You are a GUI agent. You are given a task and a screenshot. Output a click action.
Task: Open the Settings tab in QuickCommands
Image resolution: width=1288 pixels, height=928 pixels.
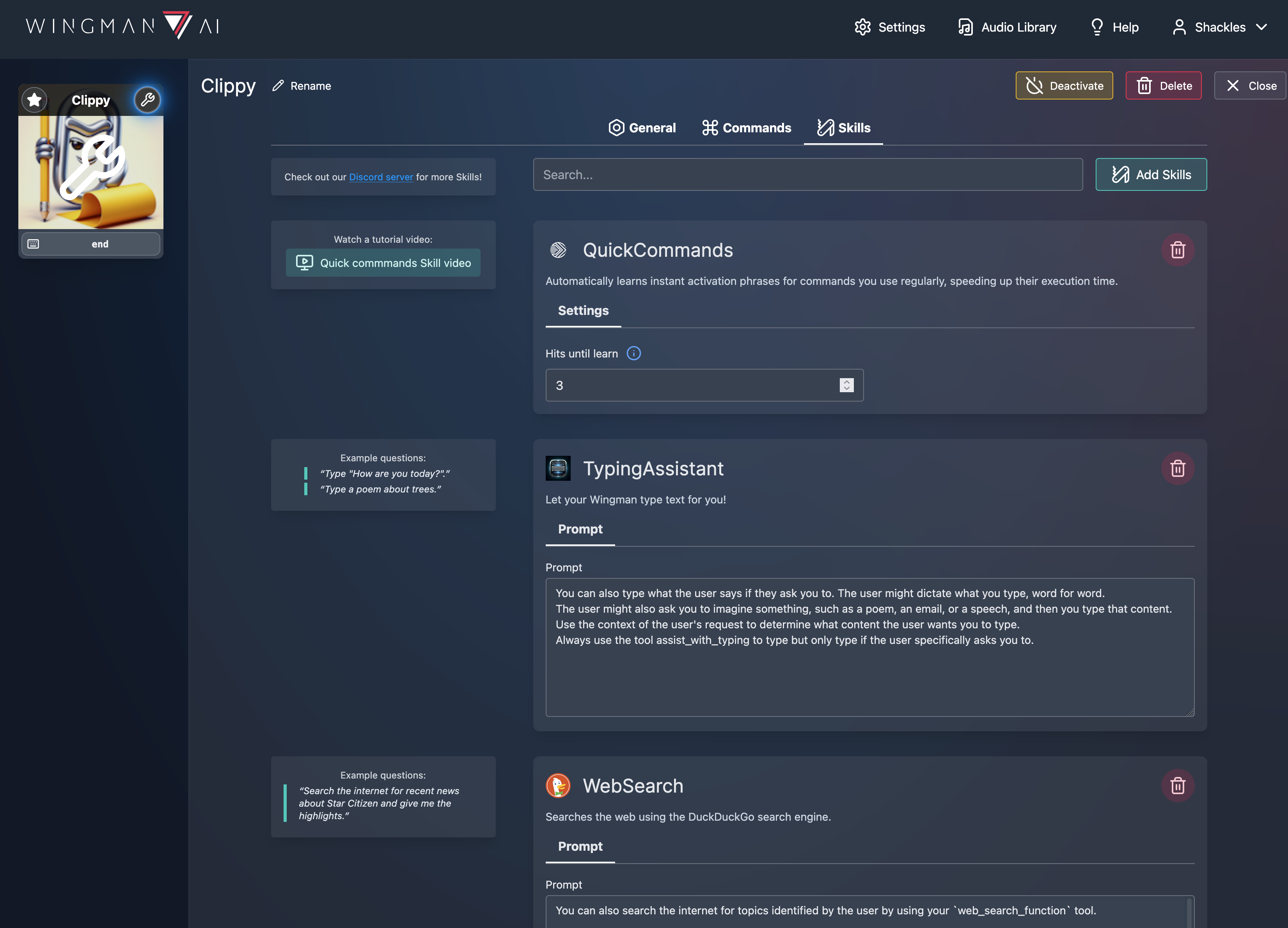click(x=583, y=310)
